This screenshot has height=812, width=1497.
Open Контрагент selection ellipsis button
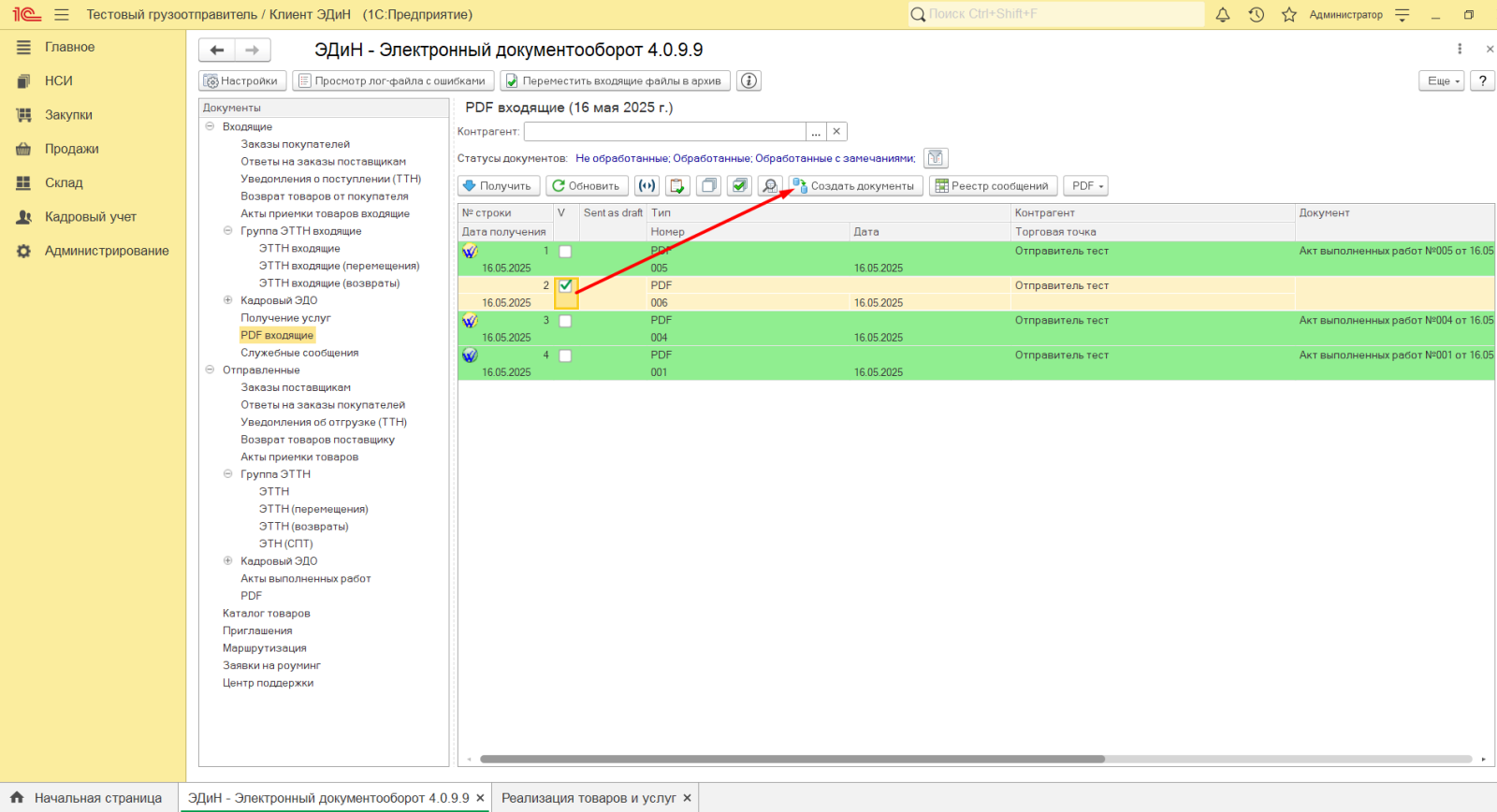point(816,132)
